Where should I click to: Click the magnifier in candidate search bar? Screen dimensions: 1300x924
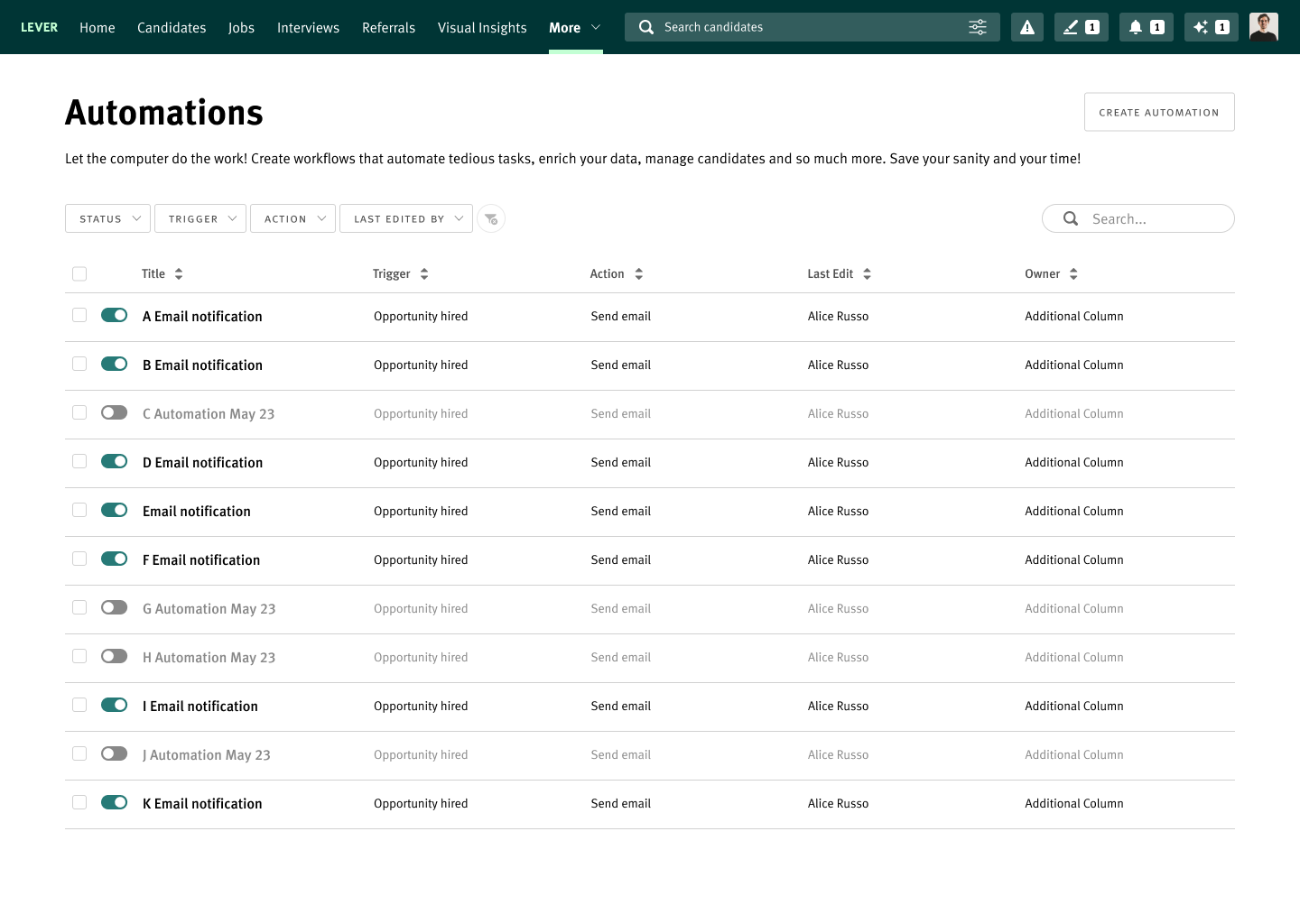coord(646,27)
